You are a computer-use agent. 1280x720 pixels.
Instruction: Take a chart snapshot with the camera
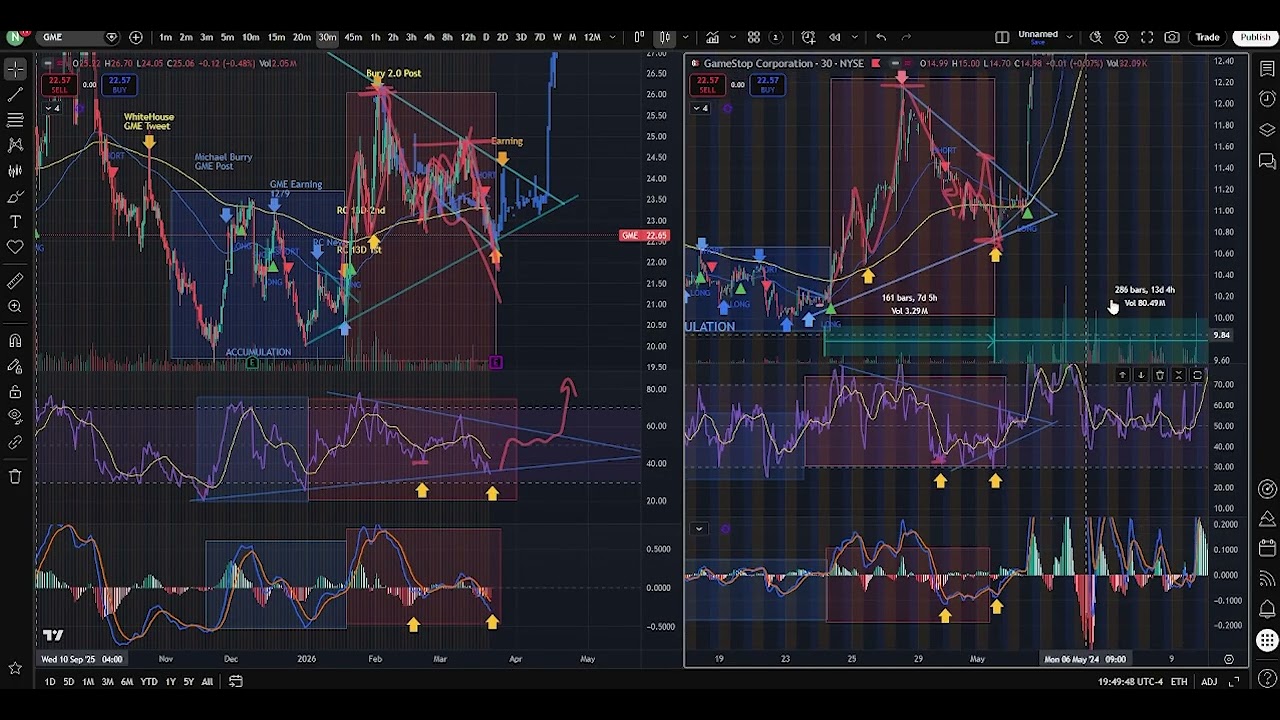(x=1172, y=37)
